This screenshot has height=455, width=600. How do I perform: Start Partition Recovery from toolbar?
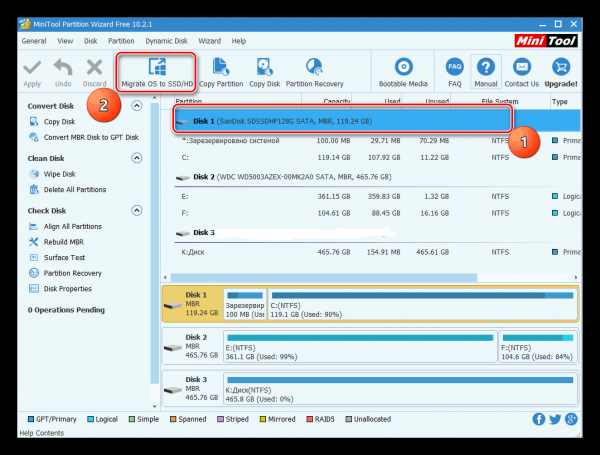pyautogui.click(x=315, y=73)
